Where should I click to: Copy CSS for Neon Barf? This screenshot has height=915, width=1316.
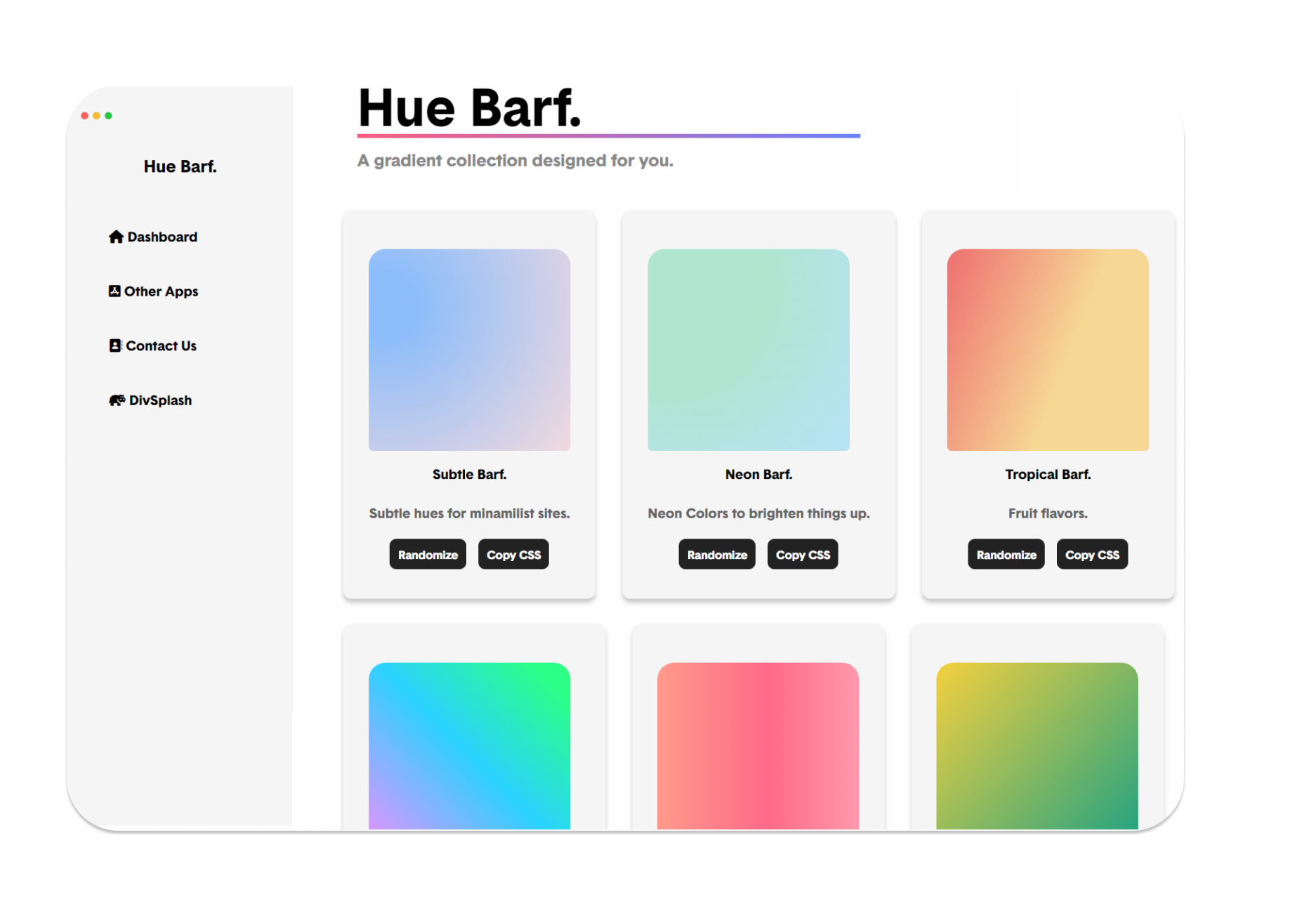[x=803, y=555]
